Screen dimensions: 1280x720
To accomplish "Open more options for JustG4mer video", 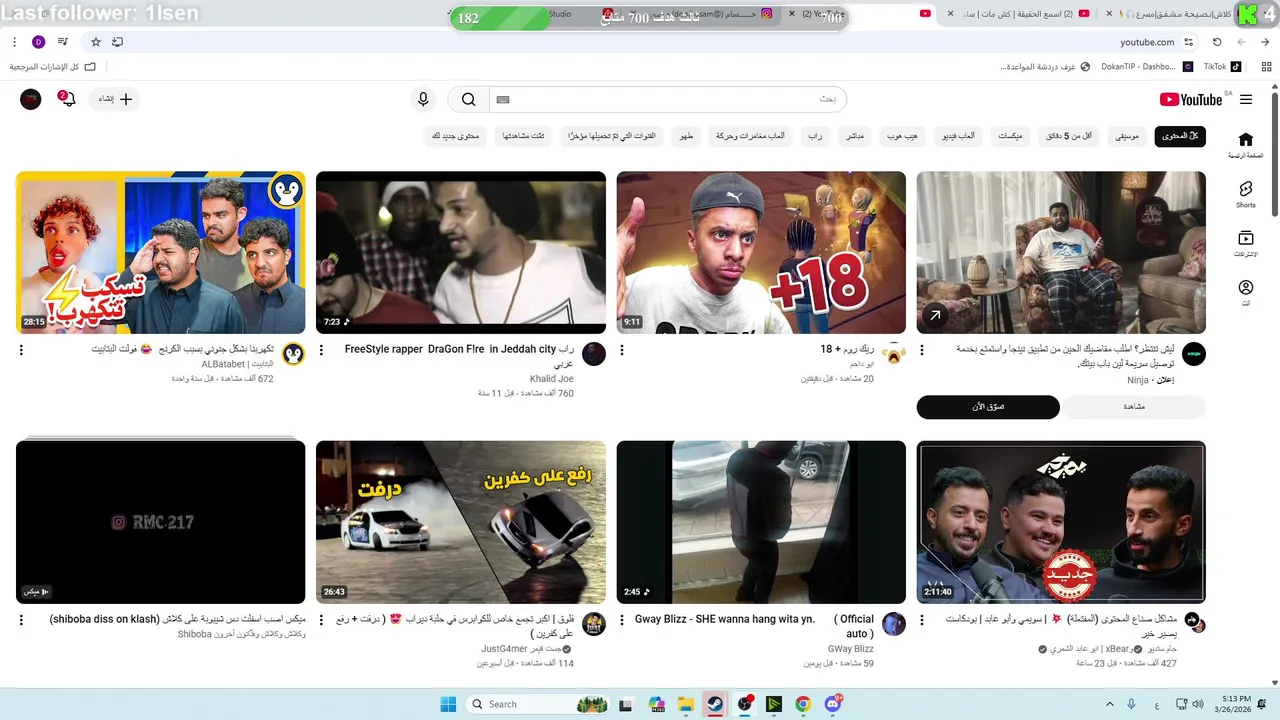I will pyautogui.click(x=321, y=620).
